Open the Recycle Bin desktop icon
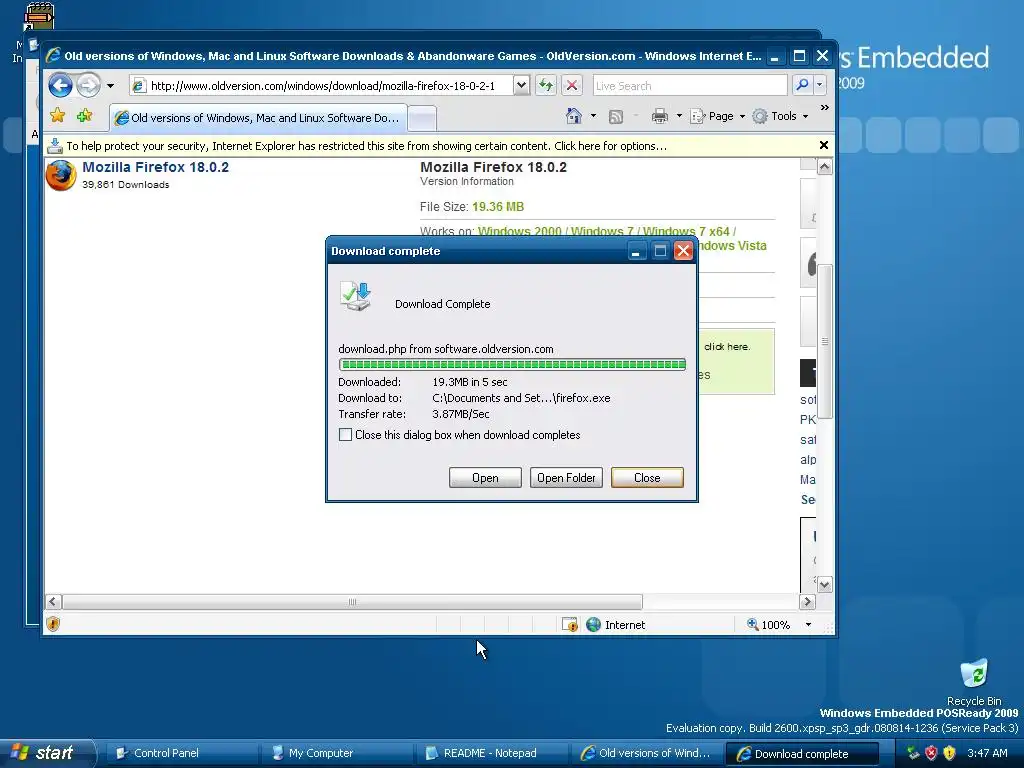This screenshot has width=1024, height=768. point(974,682)
